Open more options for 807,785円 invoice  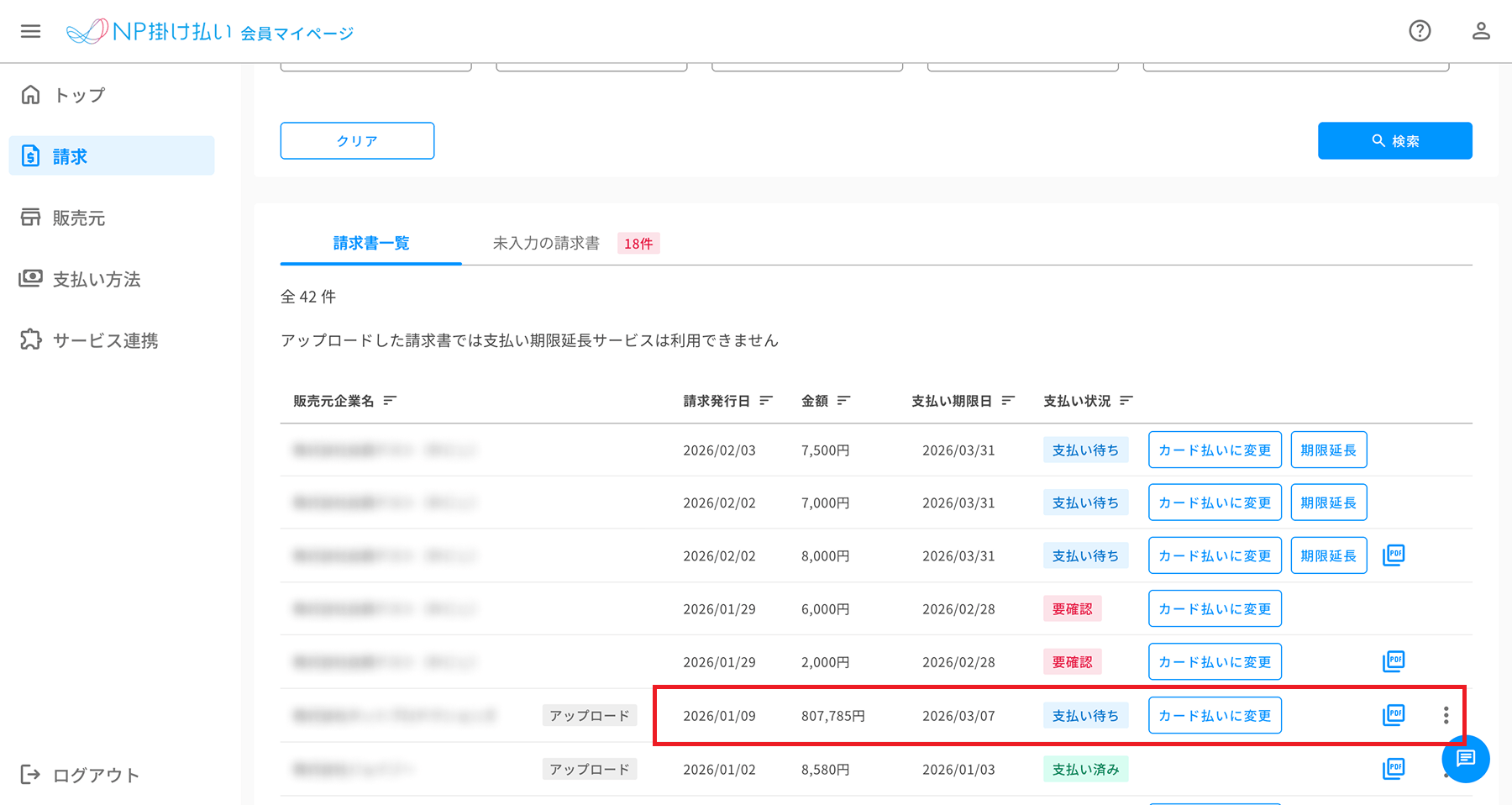click(1446, 715)
